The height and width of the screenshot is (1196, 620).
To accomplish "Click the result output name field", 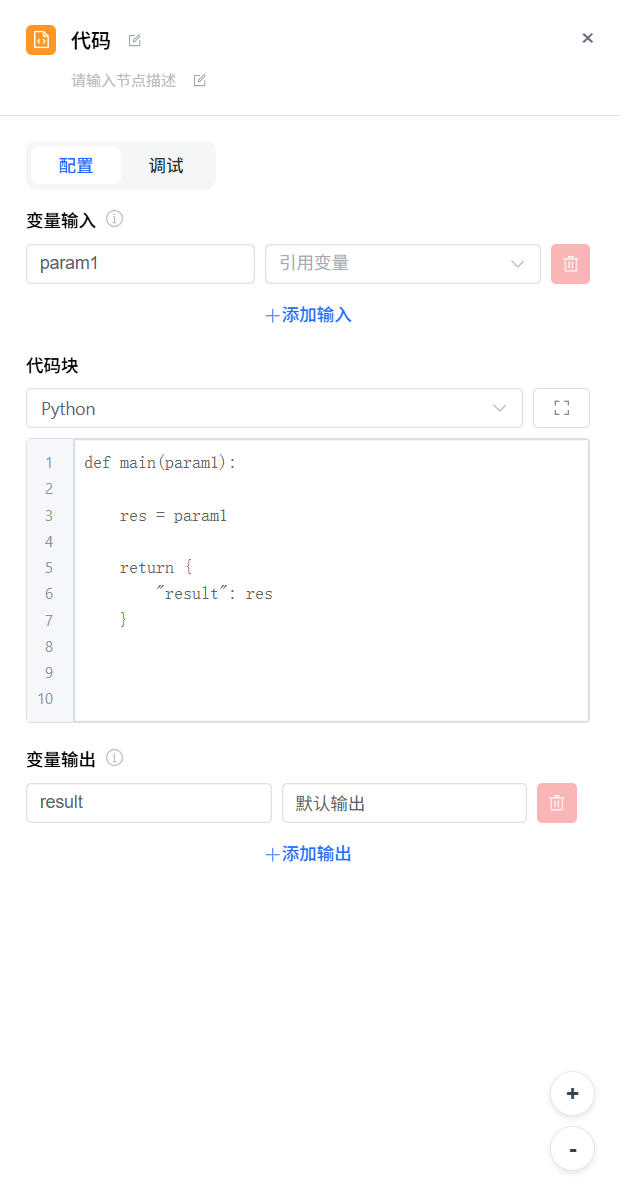I will click(148, 803).
